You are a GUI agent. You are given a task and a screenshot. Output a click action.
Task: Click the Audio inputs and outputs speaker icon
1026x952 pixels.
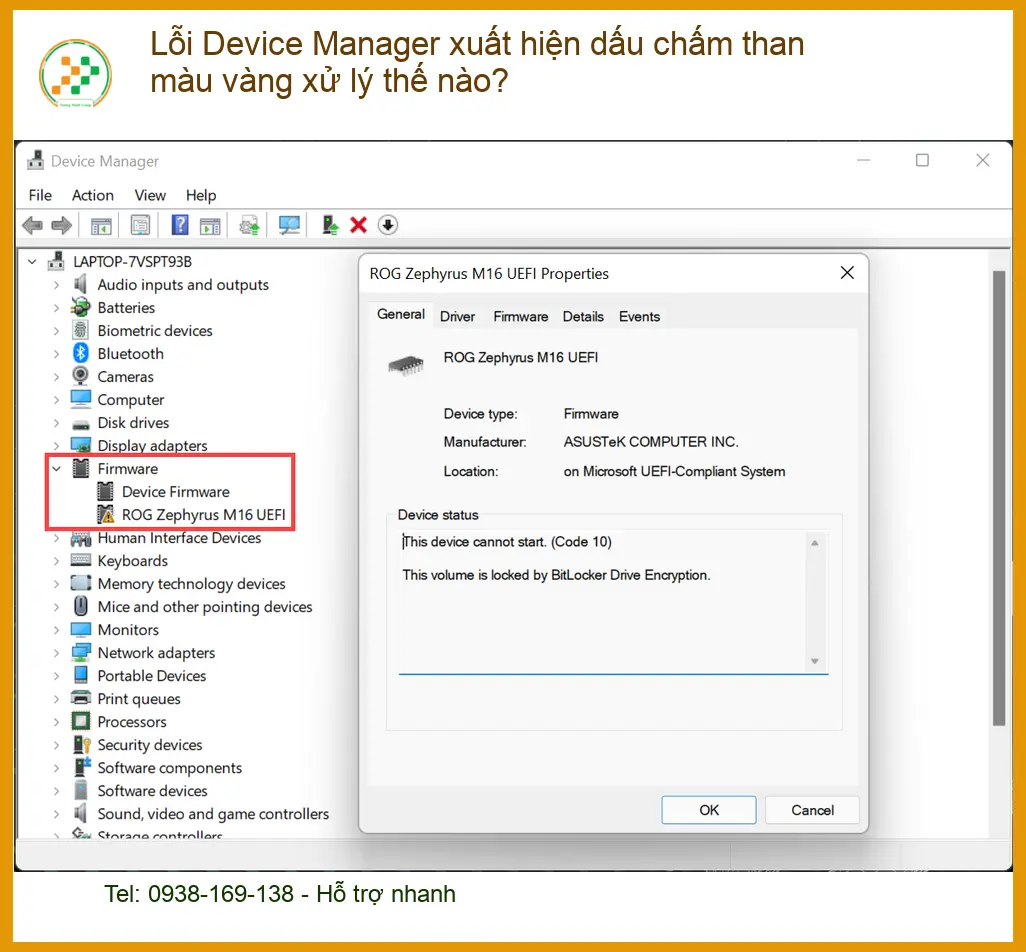click(80, 285)
